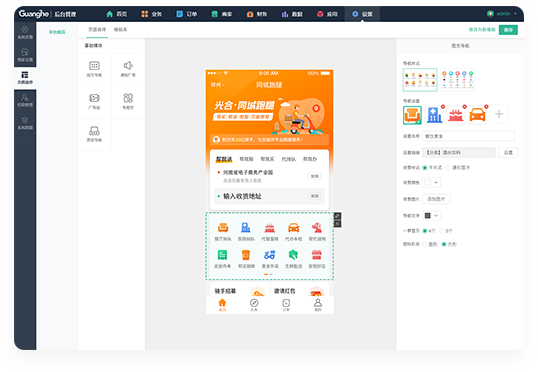This screenshot has height=372, width=538.
Task: Open the admin user dropdown menu
Action: point(502,14)
